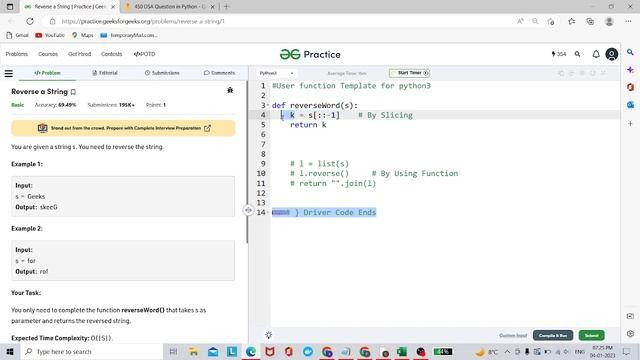Click the Read aloud icon in address bar
The width and height of the screenshot is (640, 360).
520,21
